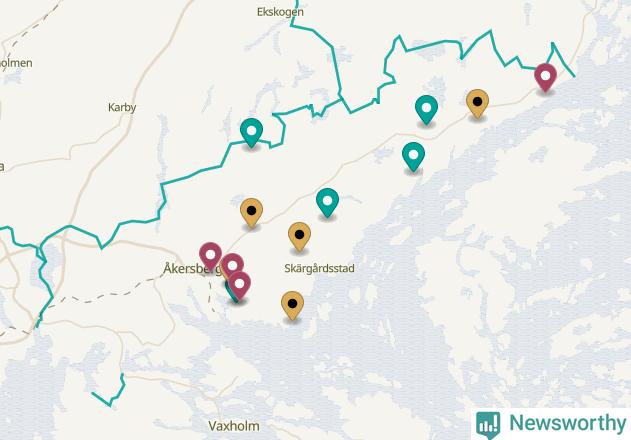Viewport: 631px width, 440px height.
Task: Open the Newsworthy attribution link text
Action: (x=568, y=423)
